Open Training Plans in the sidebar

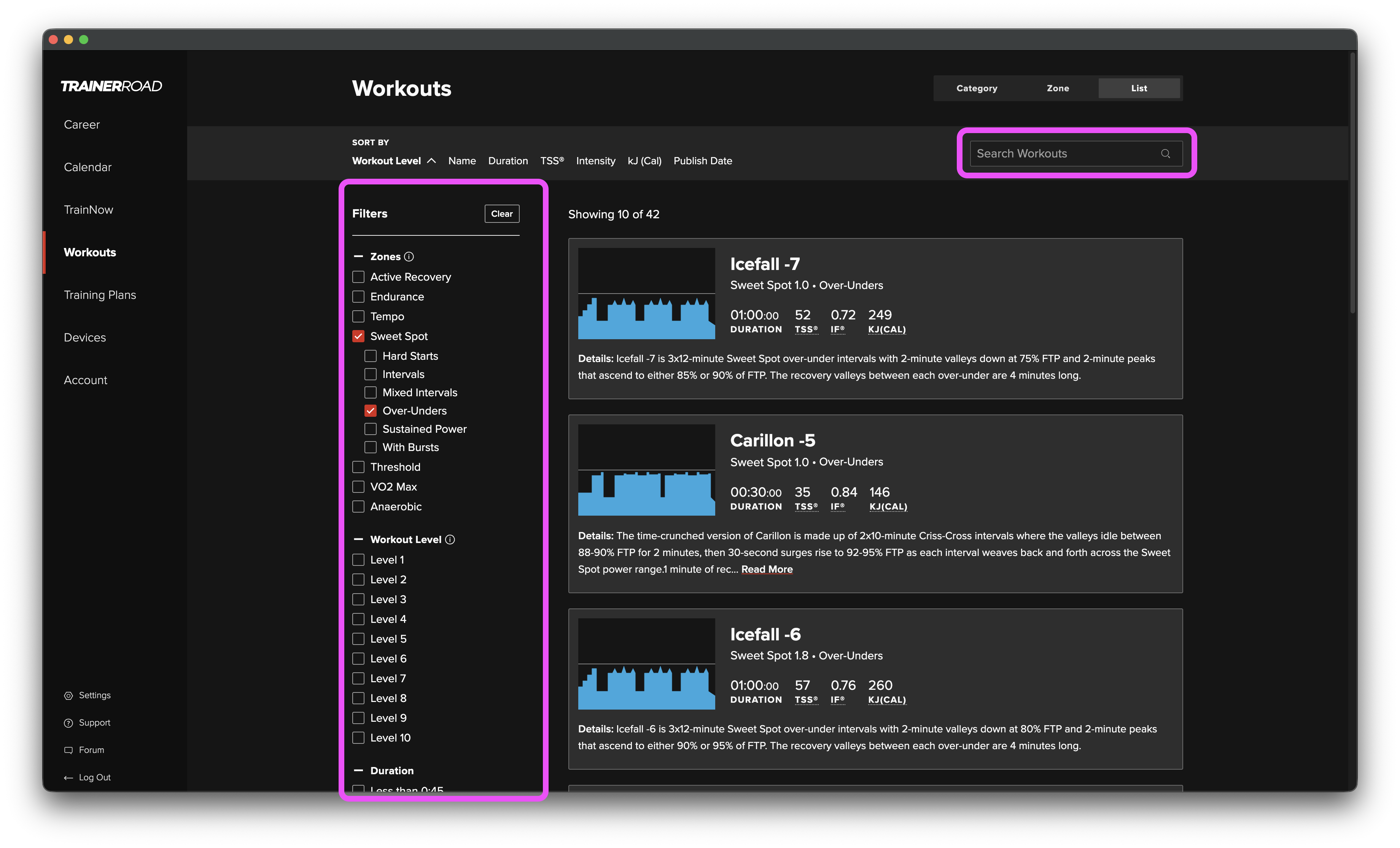tap(100, 295)
